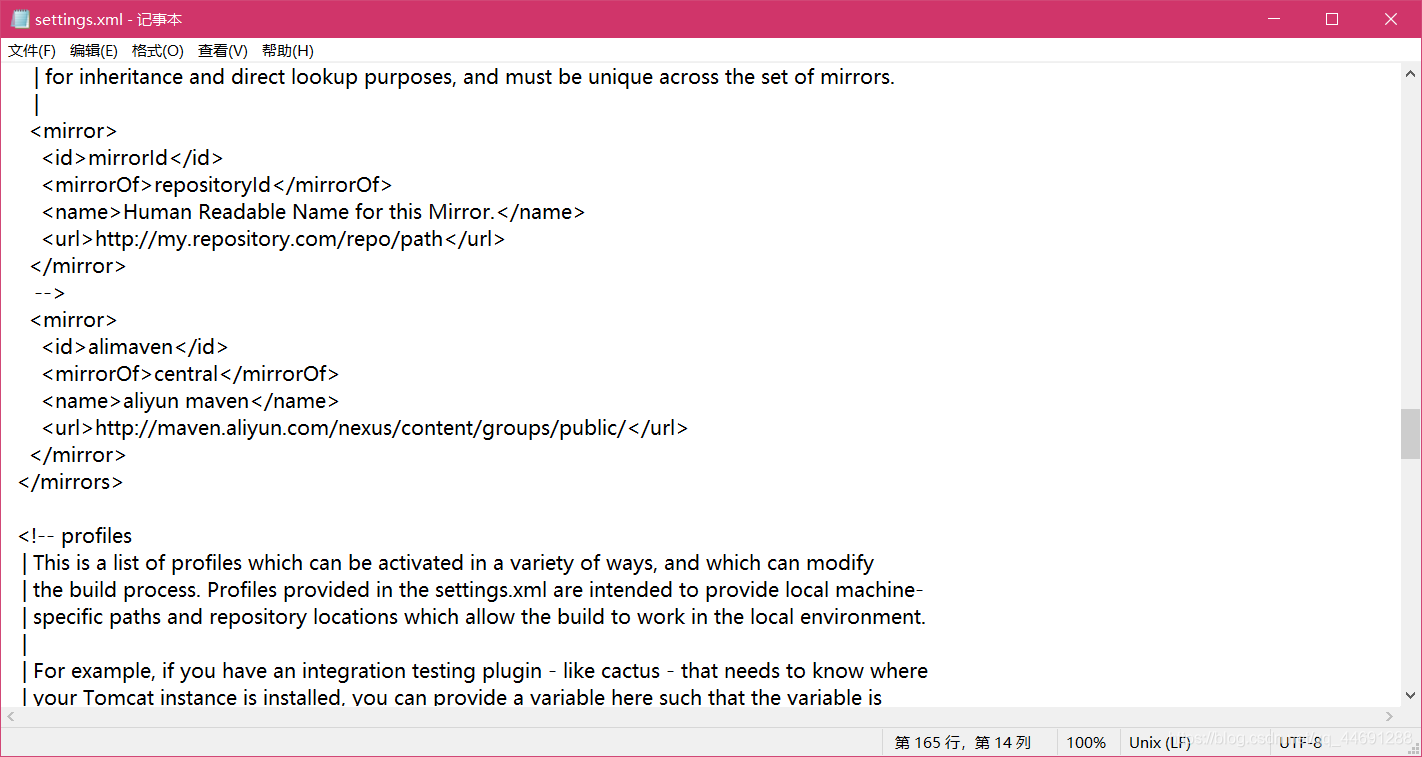Click the line with id alimaven

click(x=135, y=347)
